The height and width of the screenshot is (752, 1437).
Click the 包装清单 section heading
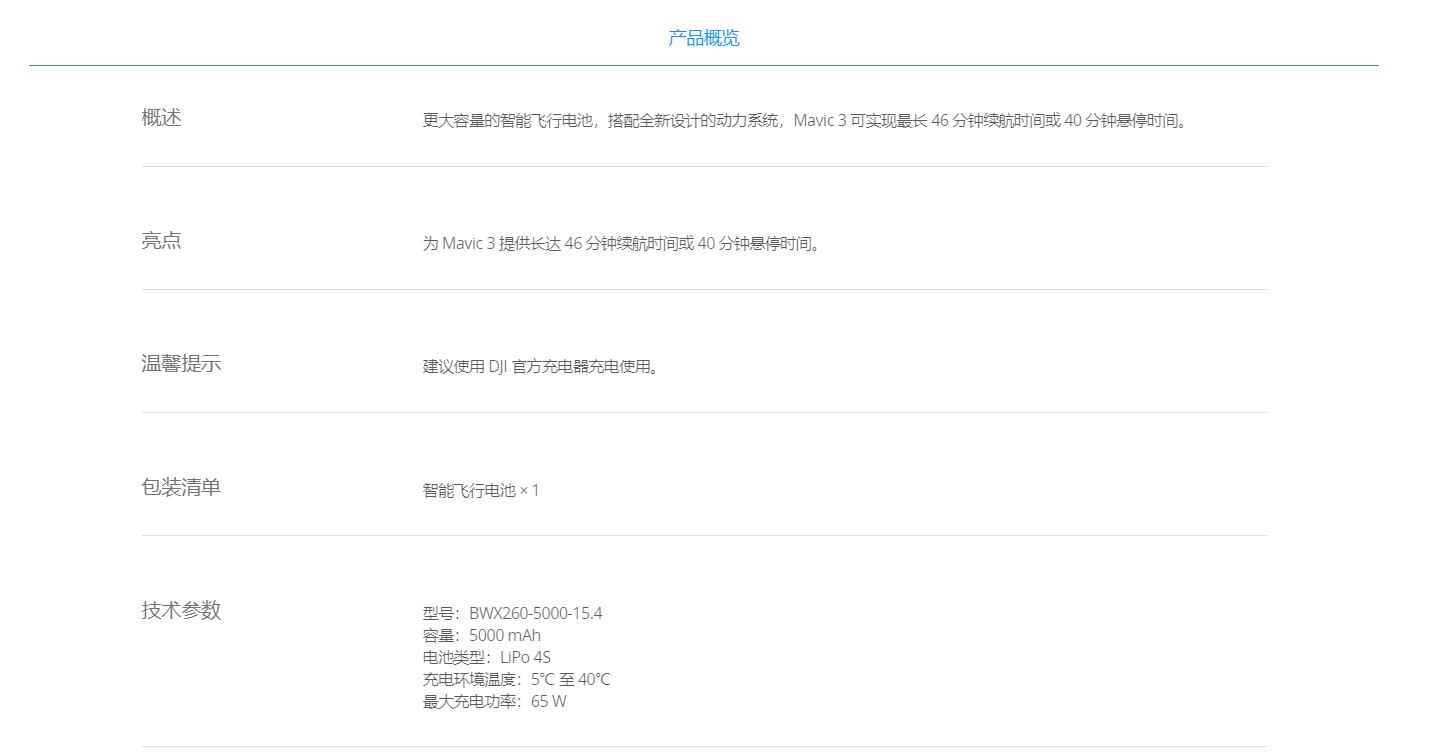click(x=180, y=487)
